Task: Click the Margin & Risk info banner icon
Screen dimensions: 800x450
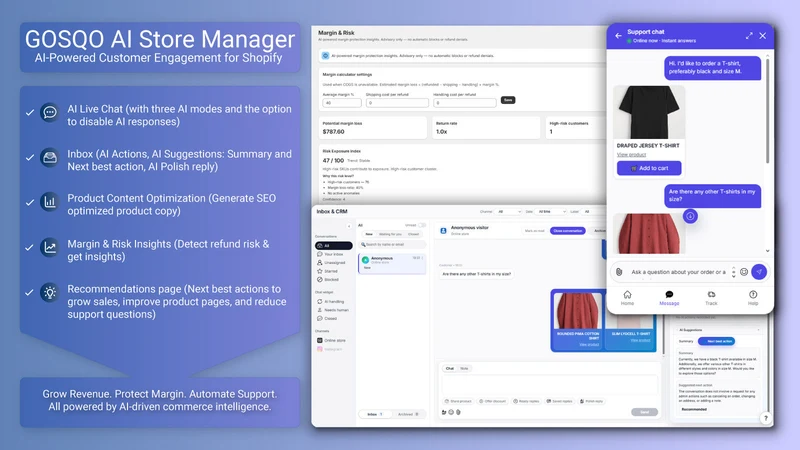Action: pos(326,56)
